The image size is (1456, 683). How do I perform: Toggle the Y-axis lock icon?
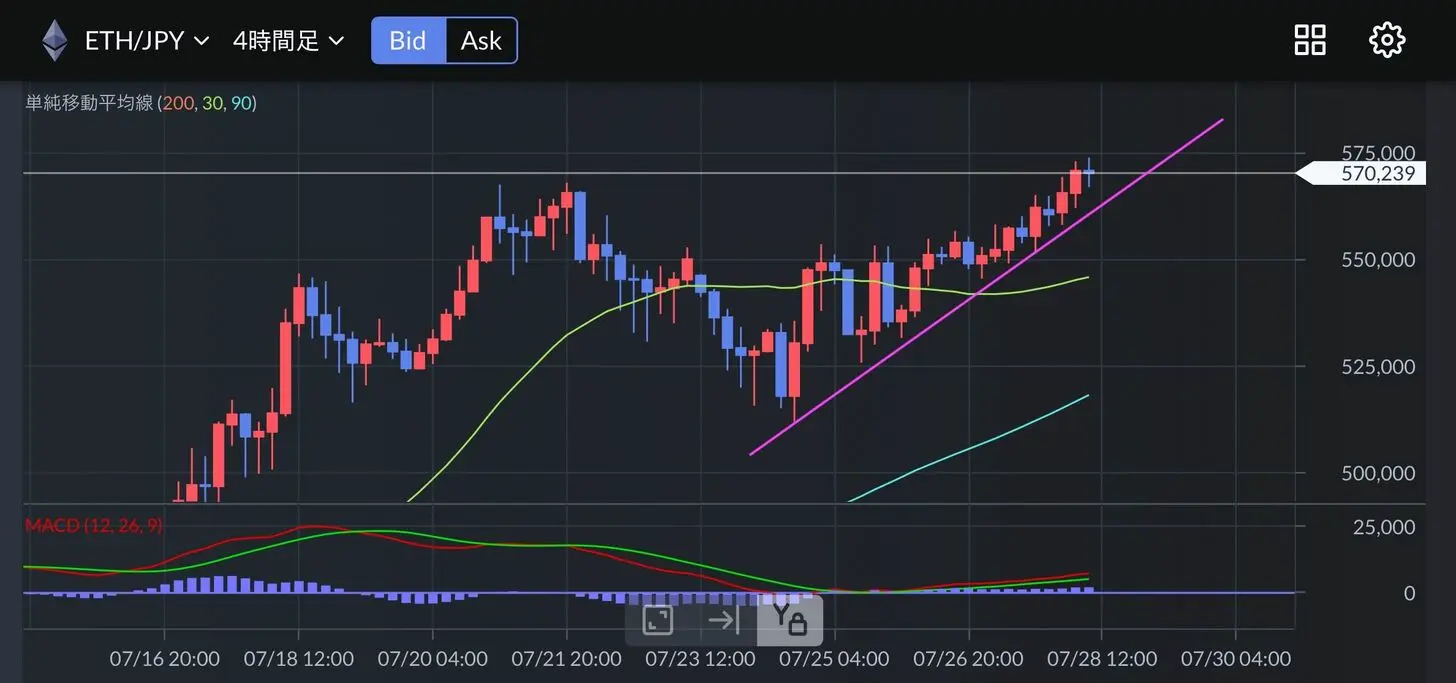[790, 621]
